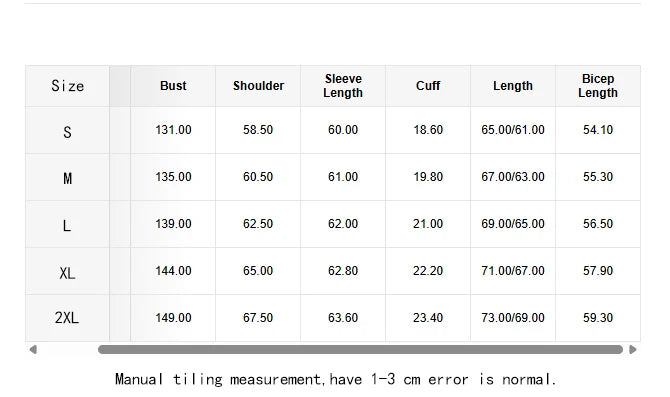670x397 pixels.
Task: Click shoulder value 60.50 for size M
Action: click(x=258, y=177)
